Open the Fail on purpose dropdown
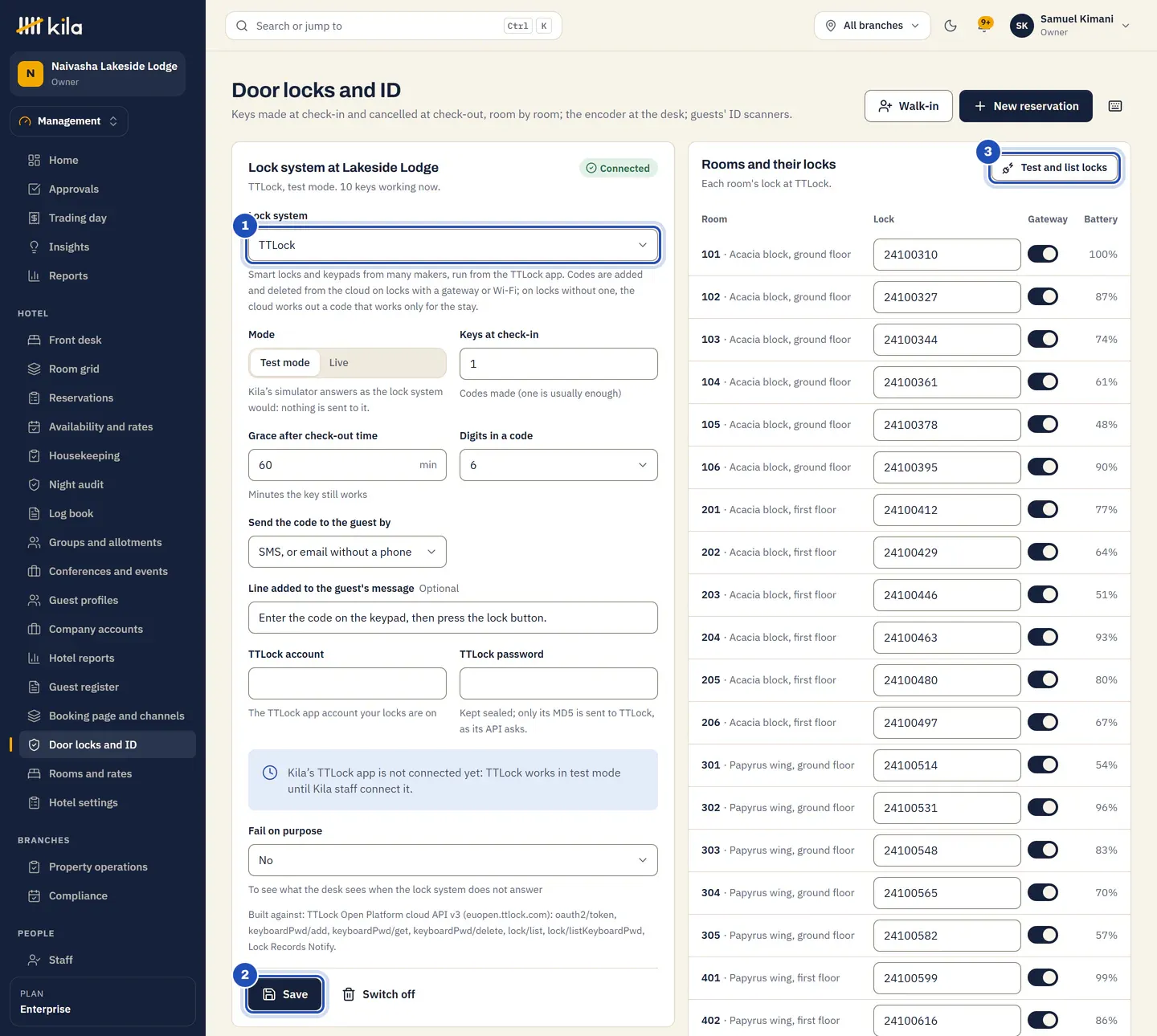Viewport: 1157px width, 1036px height. pos(453,860)
